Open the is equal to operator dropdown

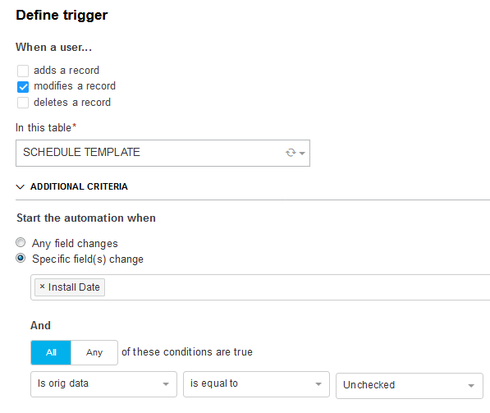(256, 384)
